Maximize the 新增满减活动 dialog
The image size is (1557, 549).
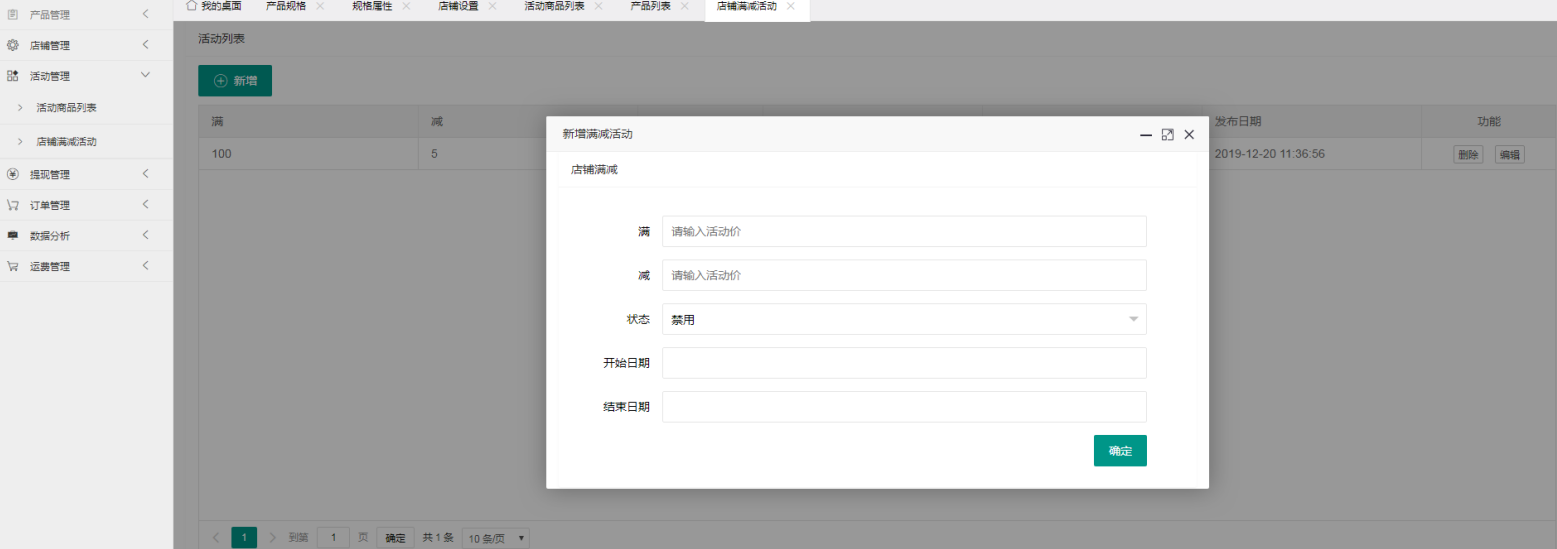pos(1167,135)
